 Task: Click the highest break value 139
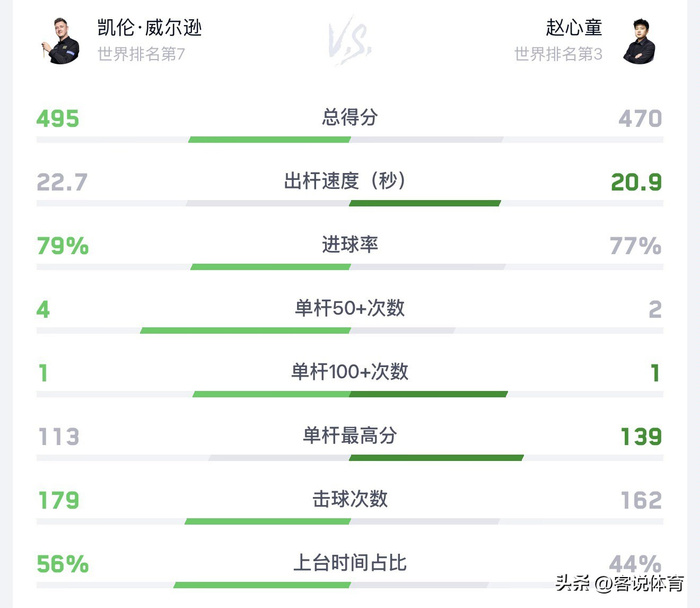coord(642,437)
